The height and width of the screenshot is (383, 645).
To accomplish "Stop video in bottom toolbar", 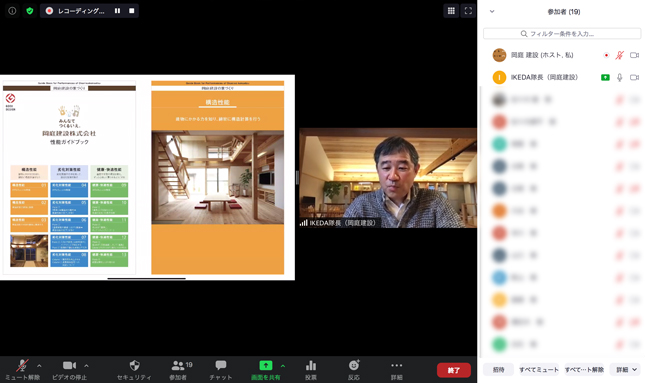I will pyautogui.click(x=69, y=370).
